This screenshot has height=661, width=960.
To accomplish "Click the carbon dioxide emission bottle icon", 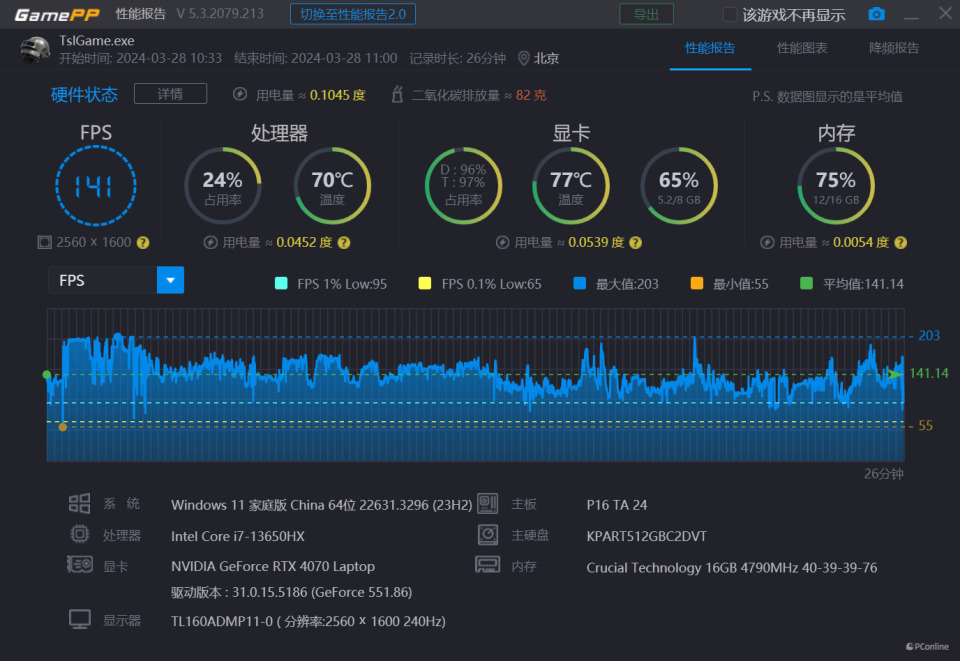I will point(397,94).
